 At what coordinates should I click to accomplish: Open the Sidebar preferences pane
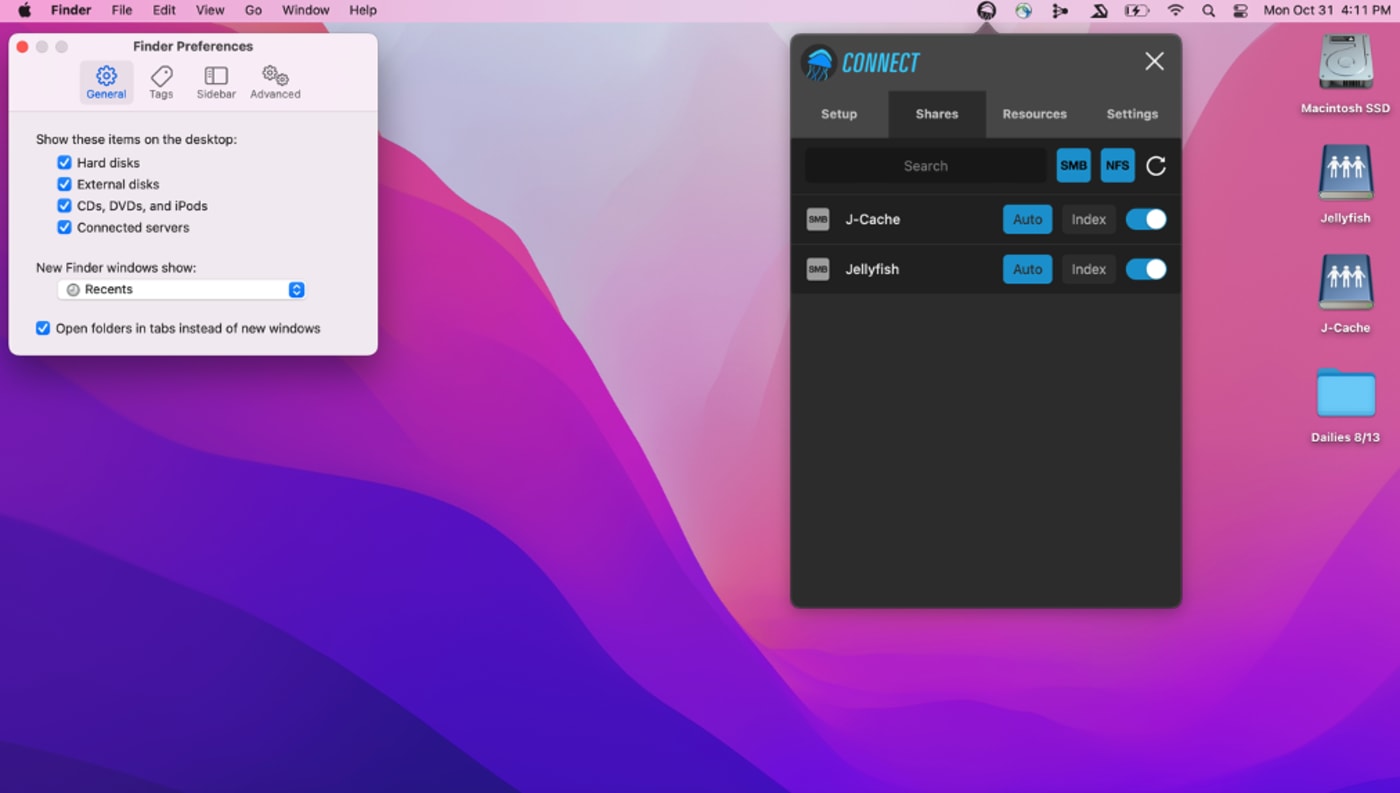point(216,82)
